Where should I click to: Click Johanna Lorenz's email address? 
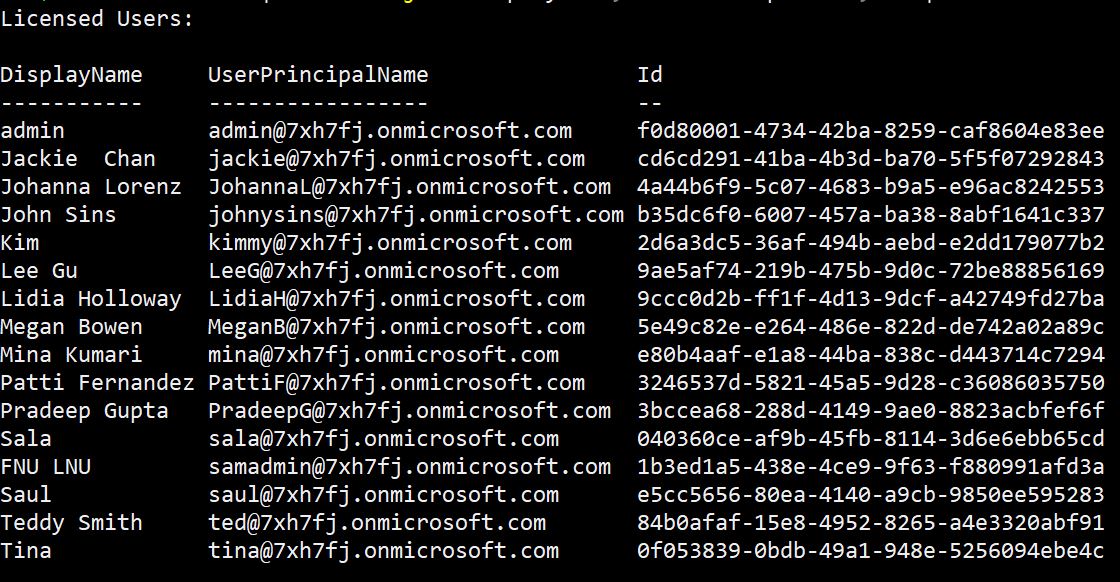409,187
